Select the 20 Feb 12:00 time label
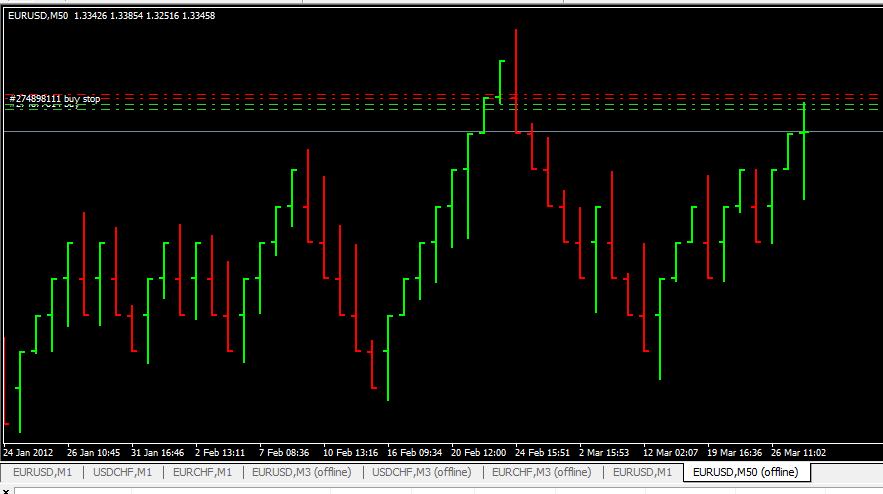This screenshot has width=883, height=494. (x=480, y=452)
